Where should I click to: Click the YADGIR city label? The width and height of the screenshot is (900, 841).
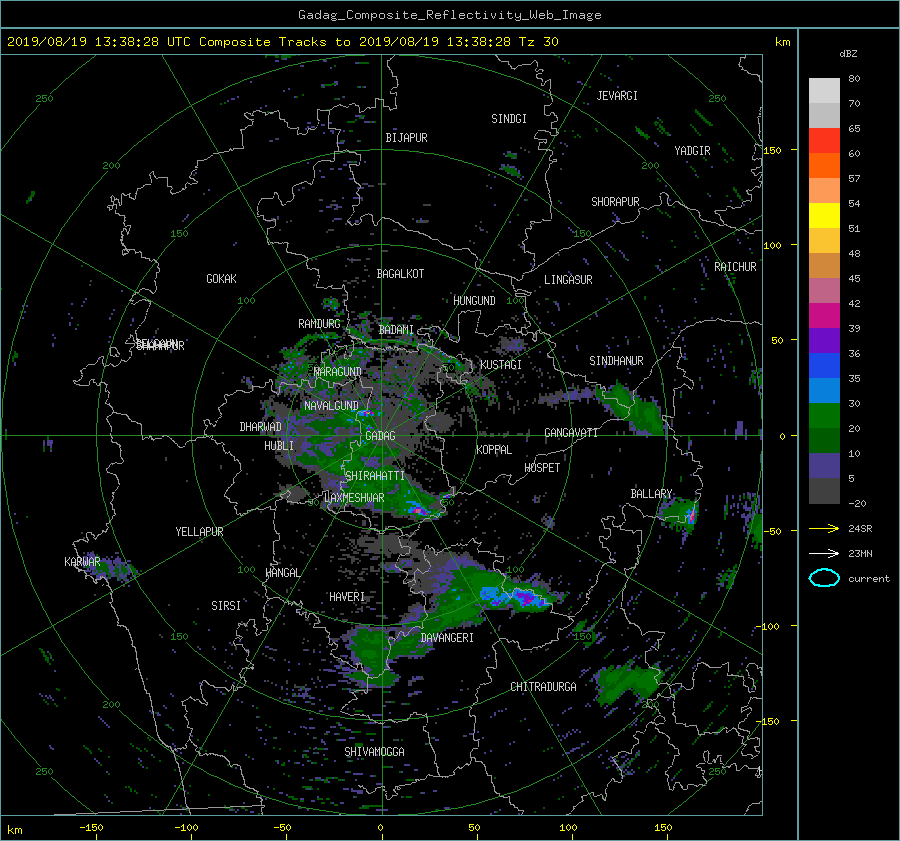692,150
